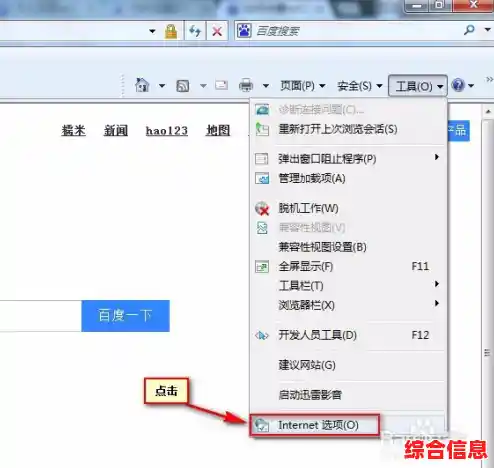Expand the help dropdown arrow
The height and width of the screenshot is (468, 494).
471,86
